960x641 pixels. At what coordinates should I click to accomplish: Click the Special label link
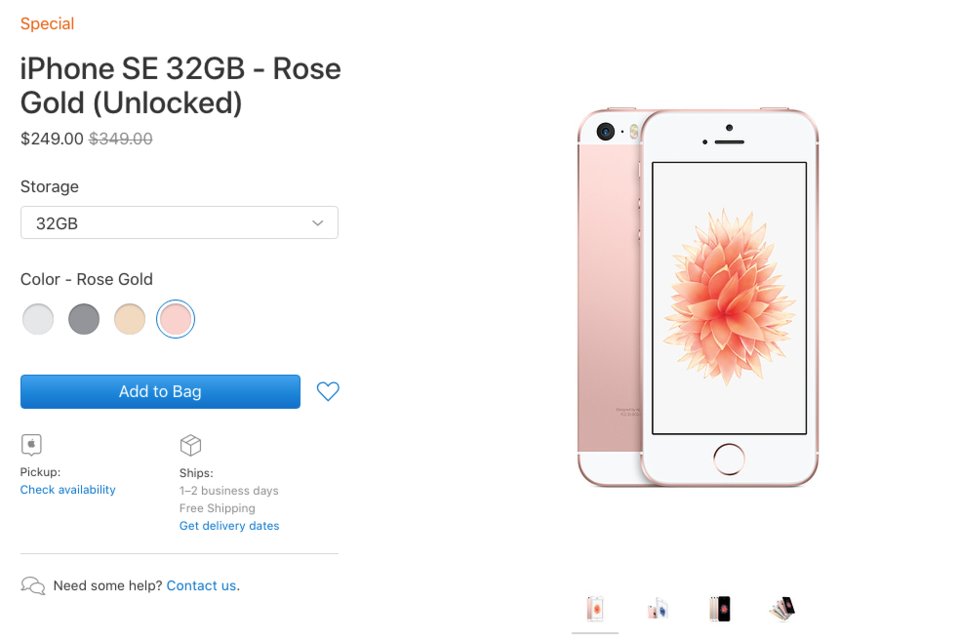click(47, 24)
